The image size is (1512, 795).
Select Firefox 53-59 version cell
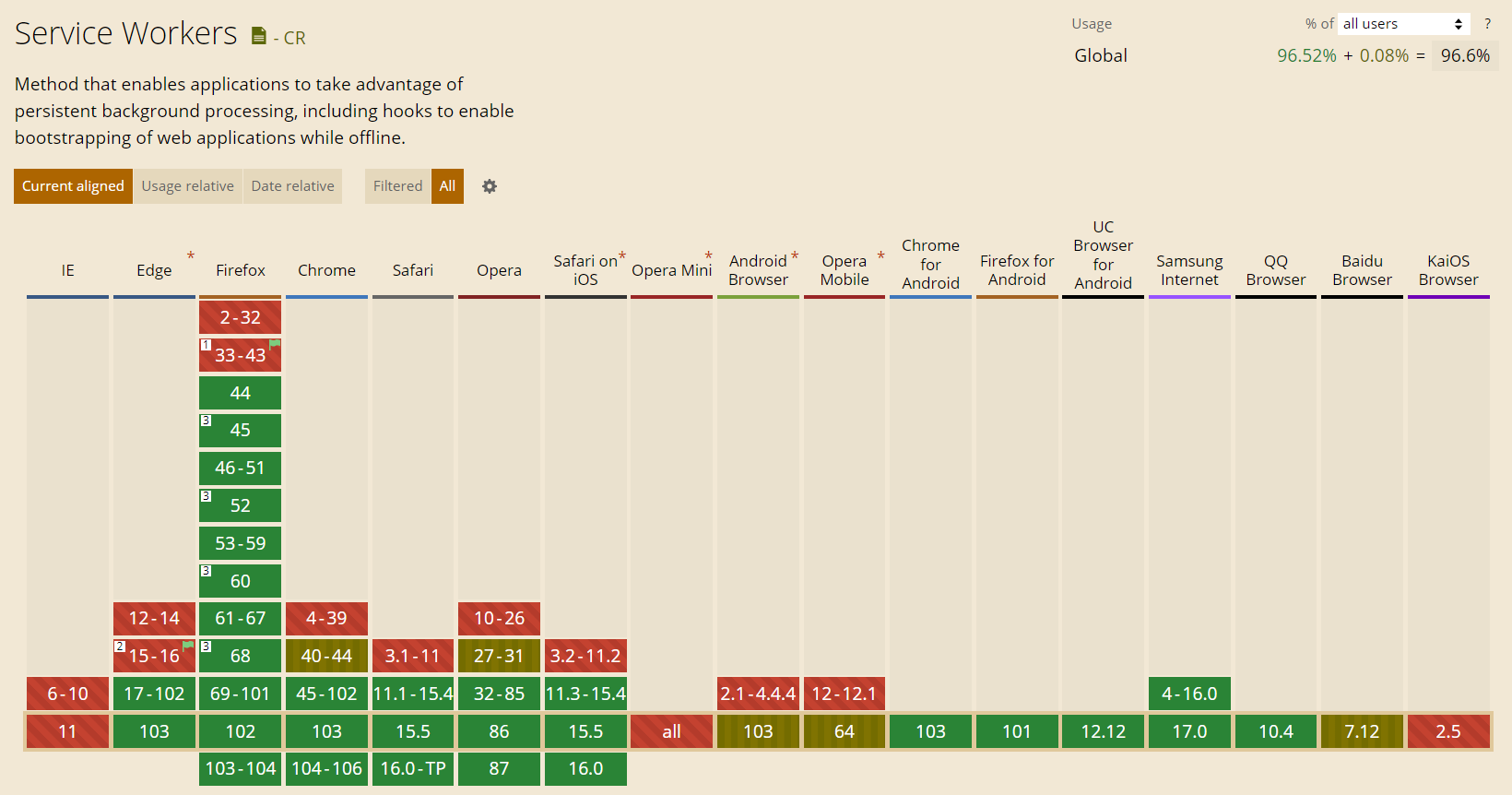(240, 543)
